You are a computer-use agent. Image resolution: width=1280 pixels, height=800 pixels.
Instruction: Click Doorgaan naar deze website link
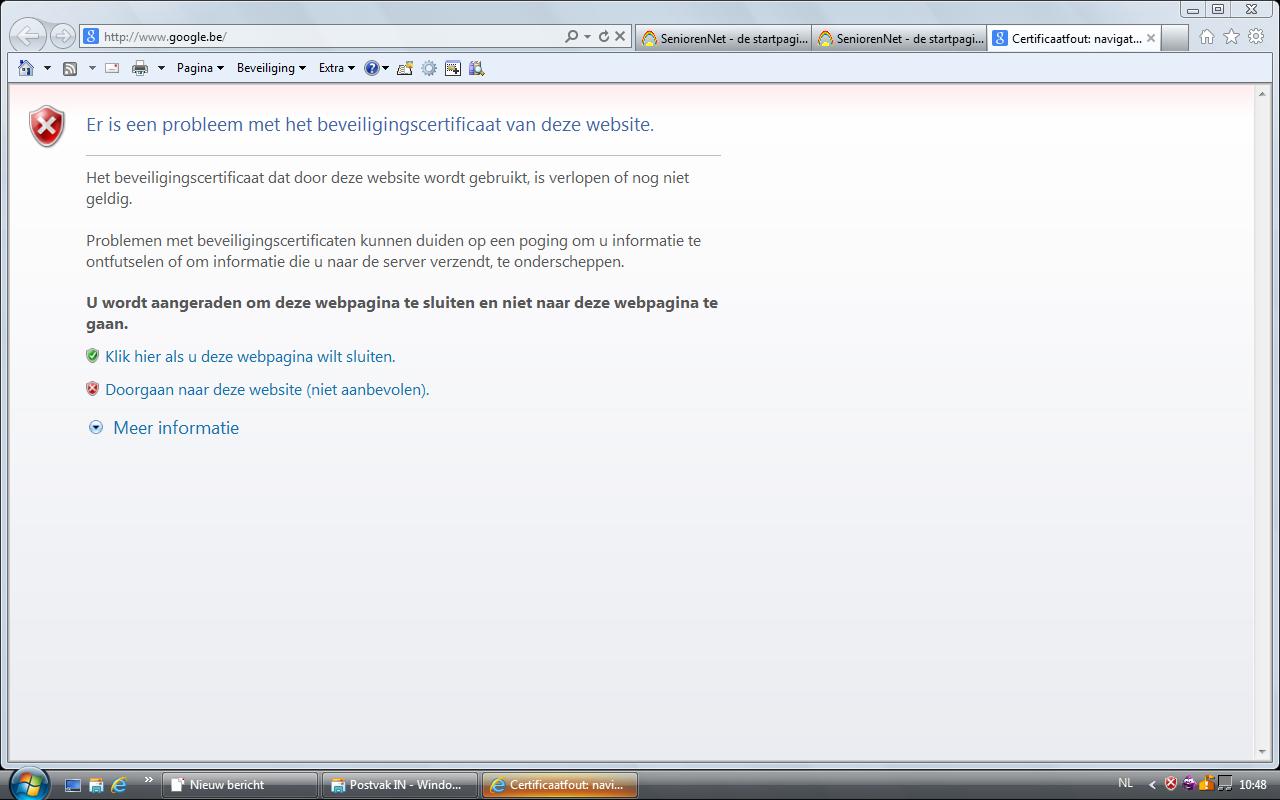tap(267, 390)
